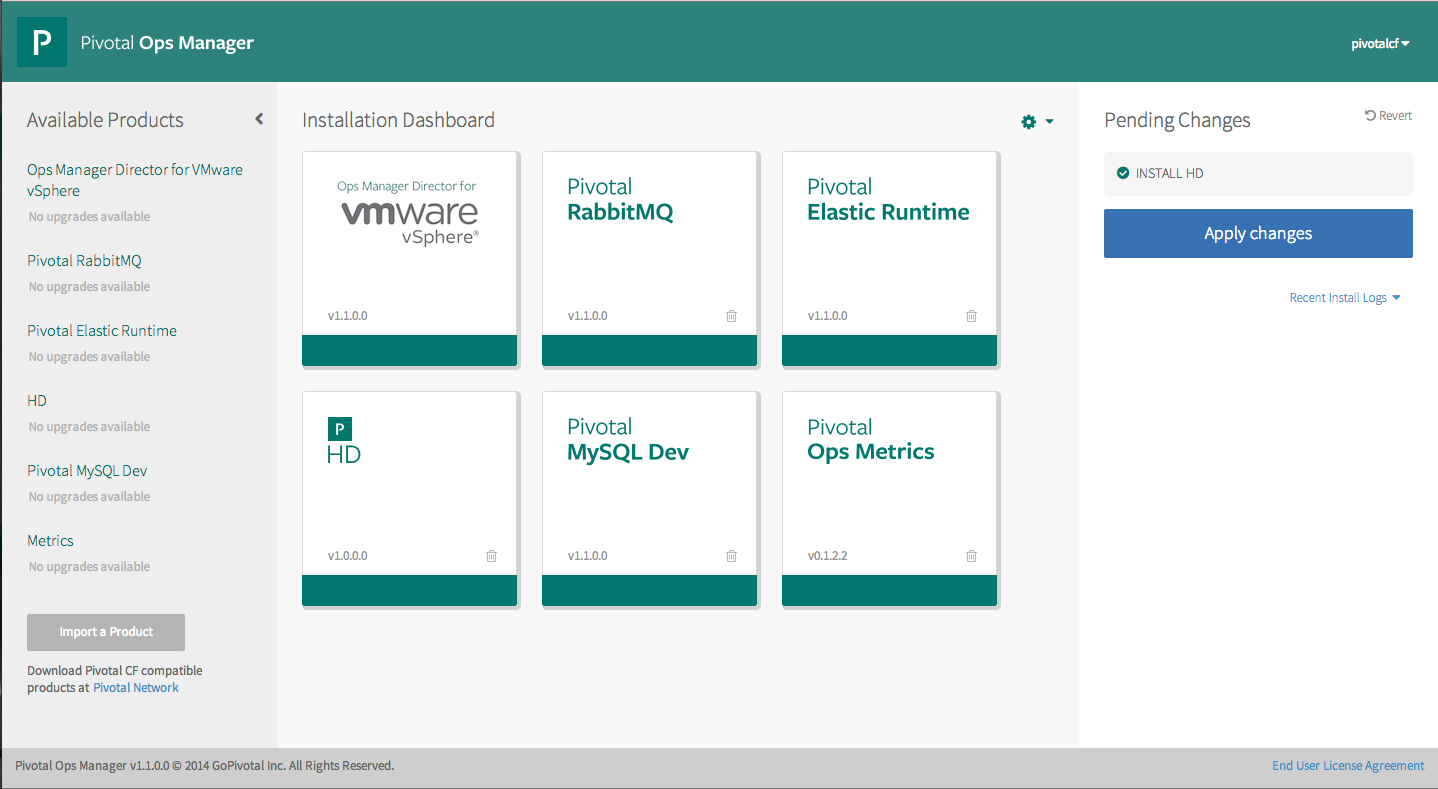
Task: Delete Pivotal RabbitMQ using its trash icon
Action: tap(731, 316)
